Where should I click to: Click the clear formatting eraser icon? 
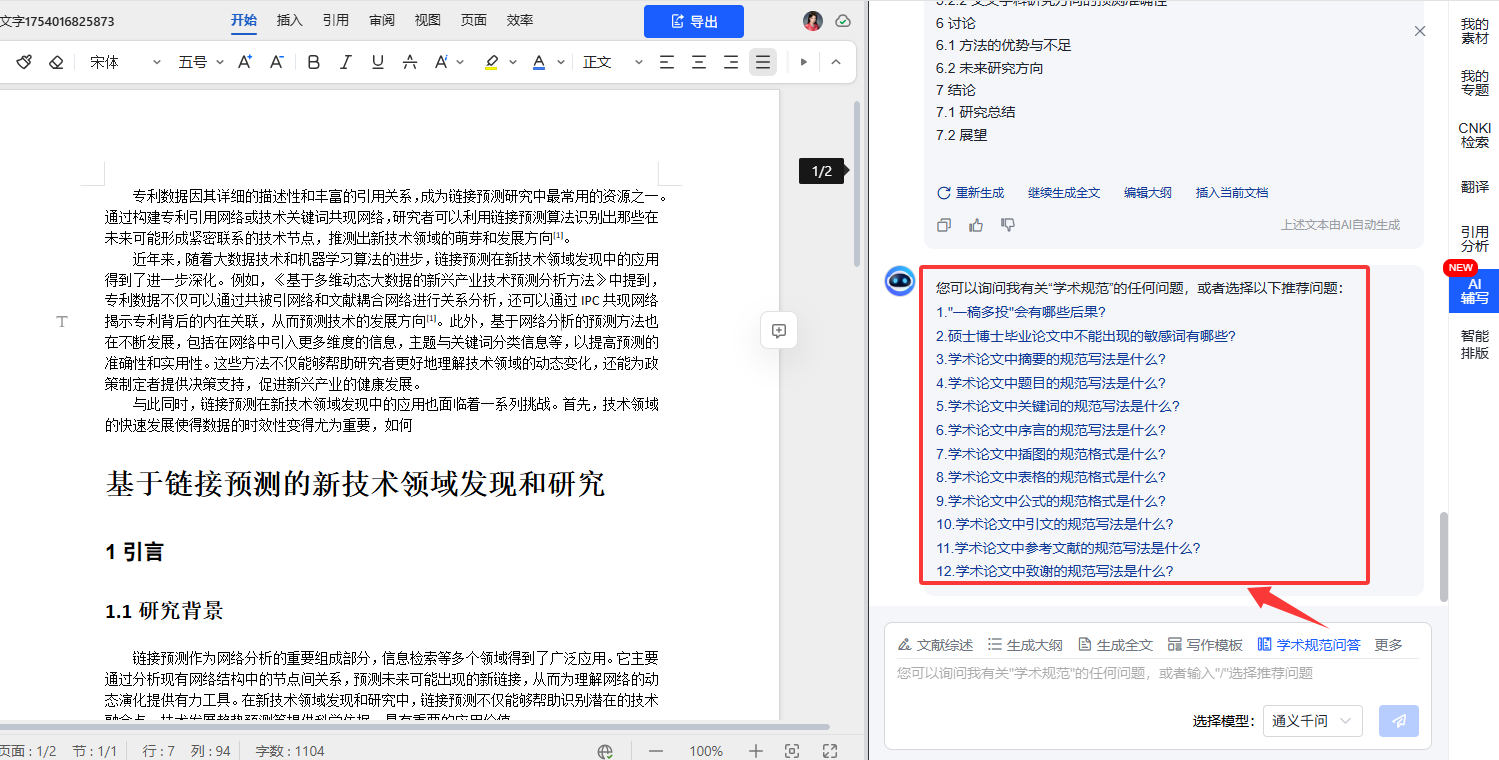[56, 62]
